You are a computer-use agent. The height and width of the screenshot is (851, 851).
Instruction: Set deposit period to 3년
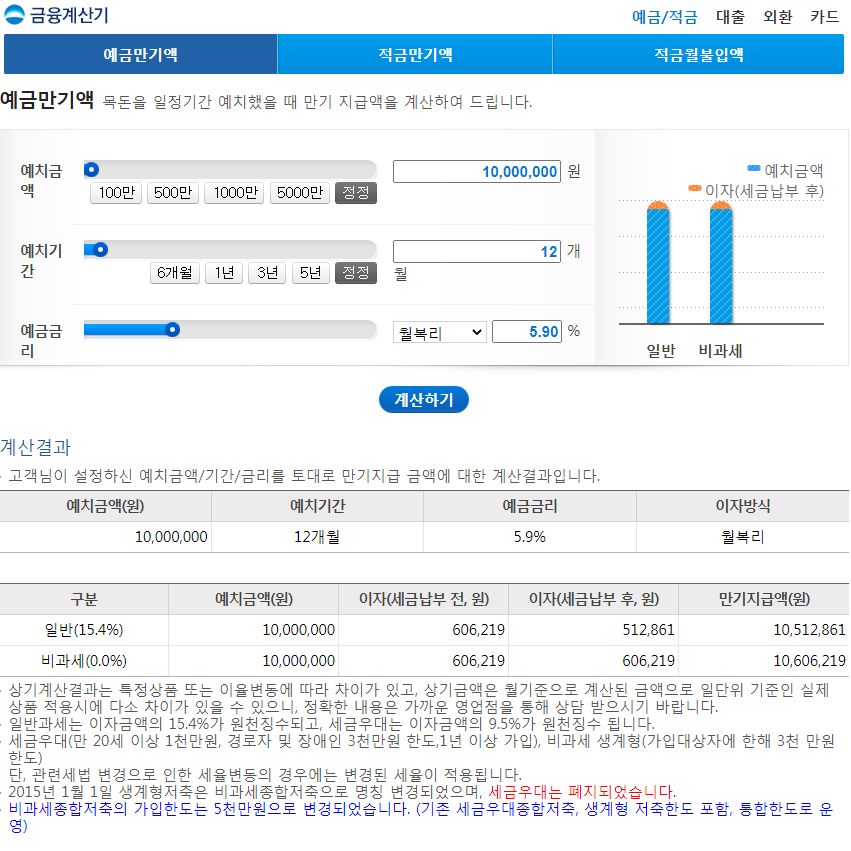click(x=267, y=272)
